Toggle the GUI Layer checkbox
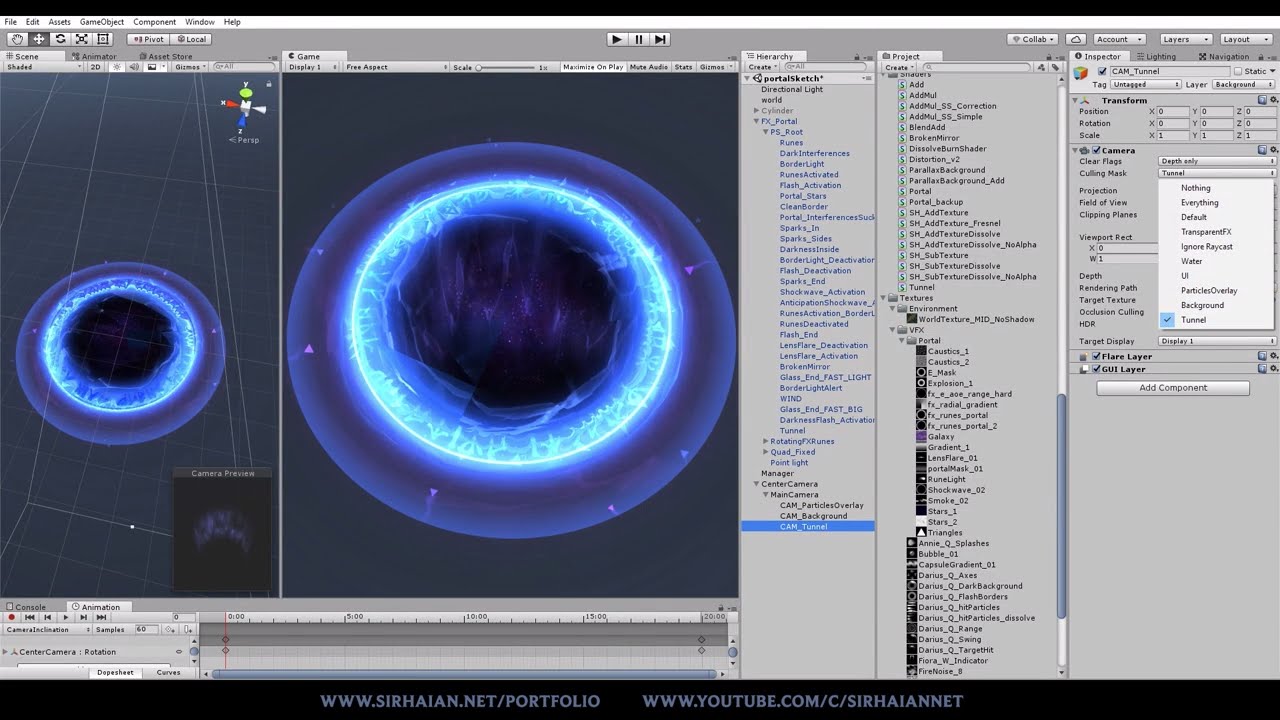The image size is (1280, 720). pyautogui.click(x=1096, y=369)
